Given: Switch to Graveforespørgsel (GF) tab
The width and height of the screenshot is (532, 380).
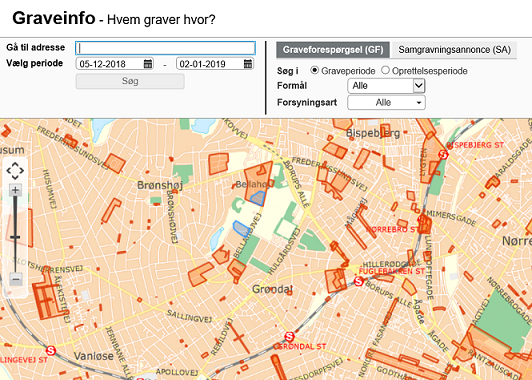Looking at the screenshot, I should [333, 50].
